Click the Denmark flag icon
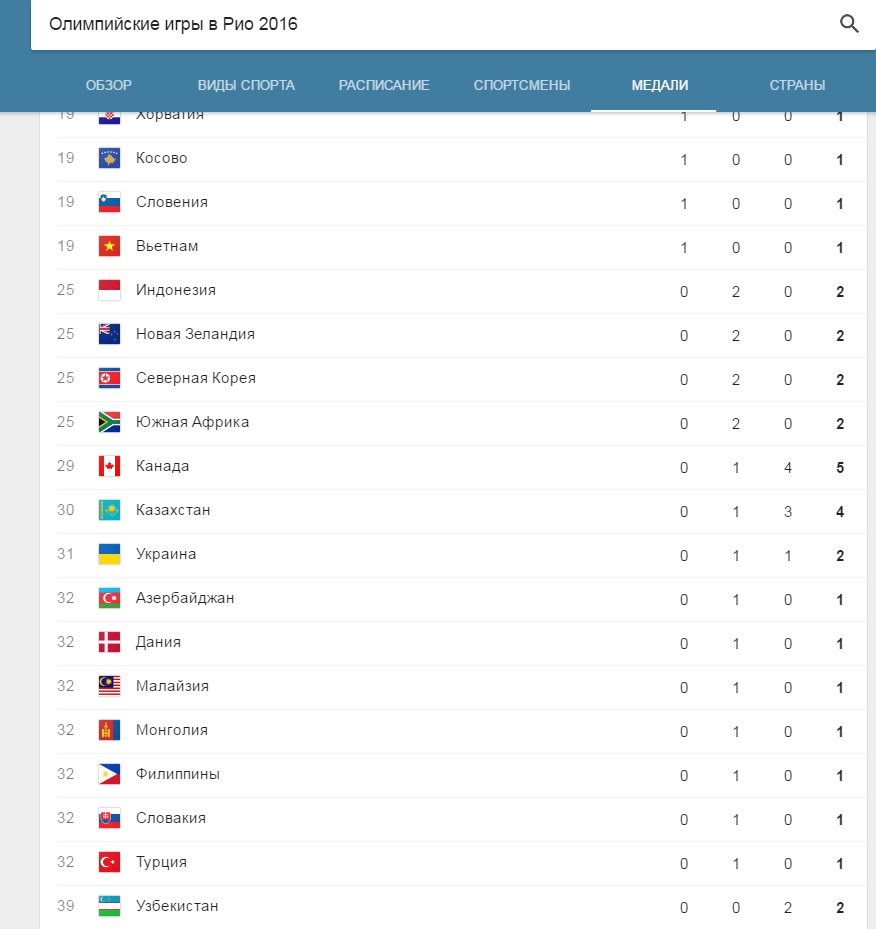The height and width of the screenshot is (929, 876). [110, 642]
